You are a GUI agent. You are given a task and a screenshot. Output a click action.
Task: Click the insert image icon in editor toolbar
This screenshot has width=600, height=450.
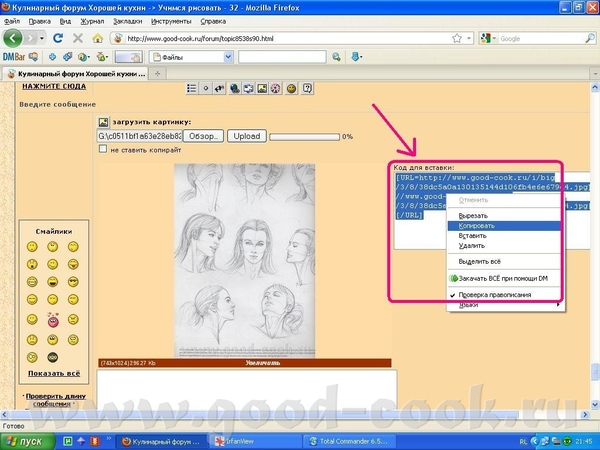point(262,89)
